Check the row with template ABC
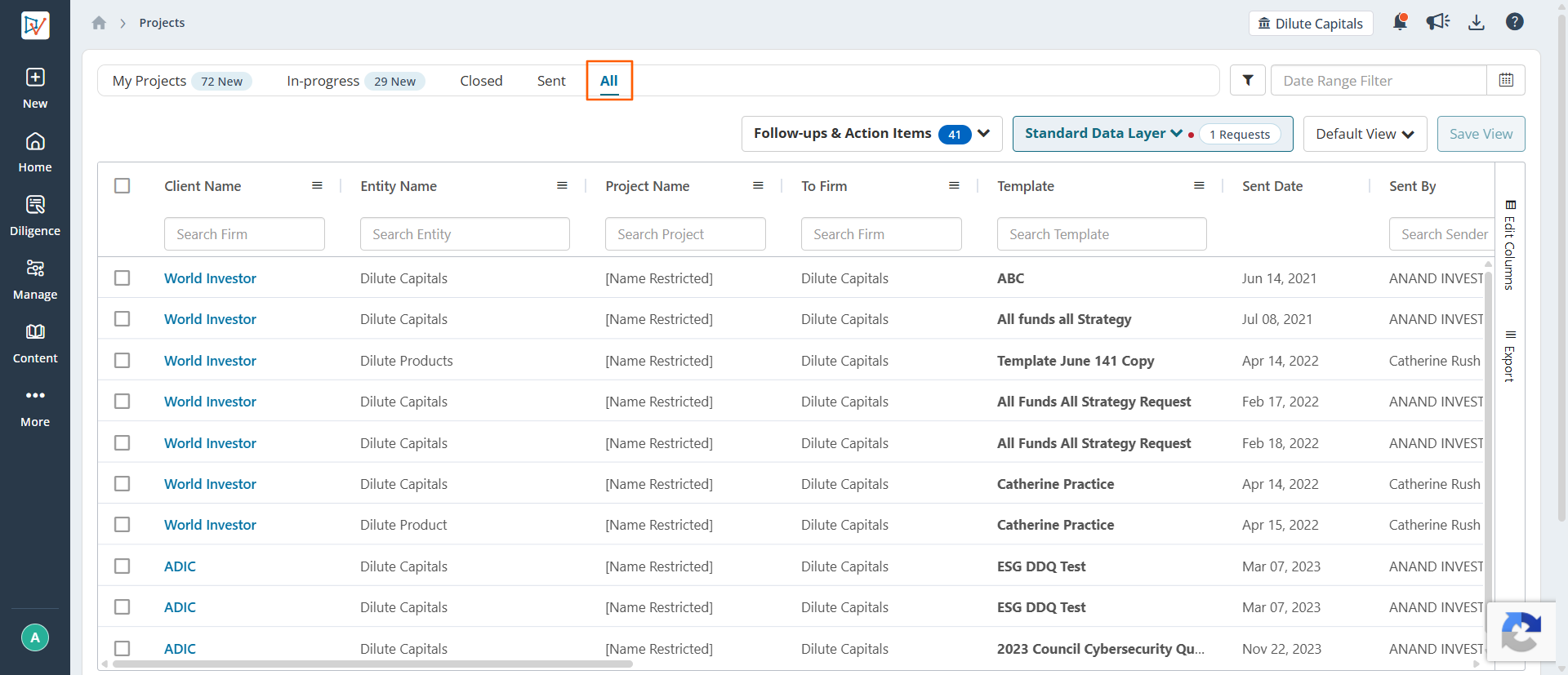 pyautogui.click(x=122, y=278)
